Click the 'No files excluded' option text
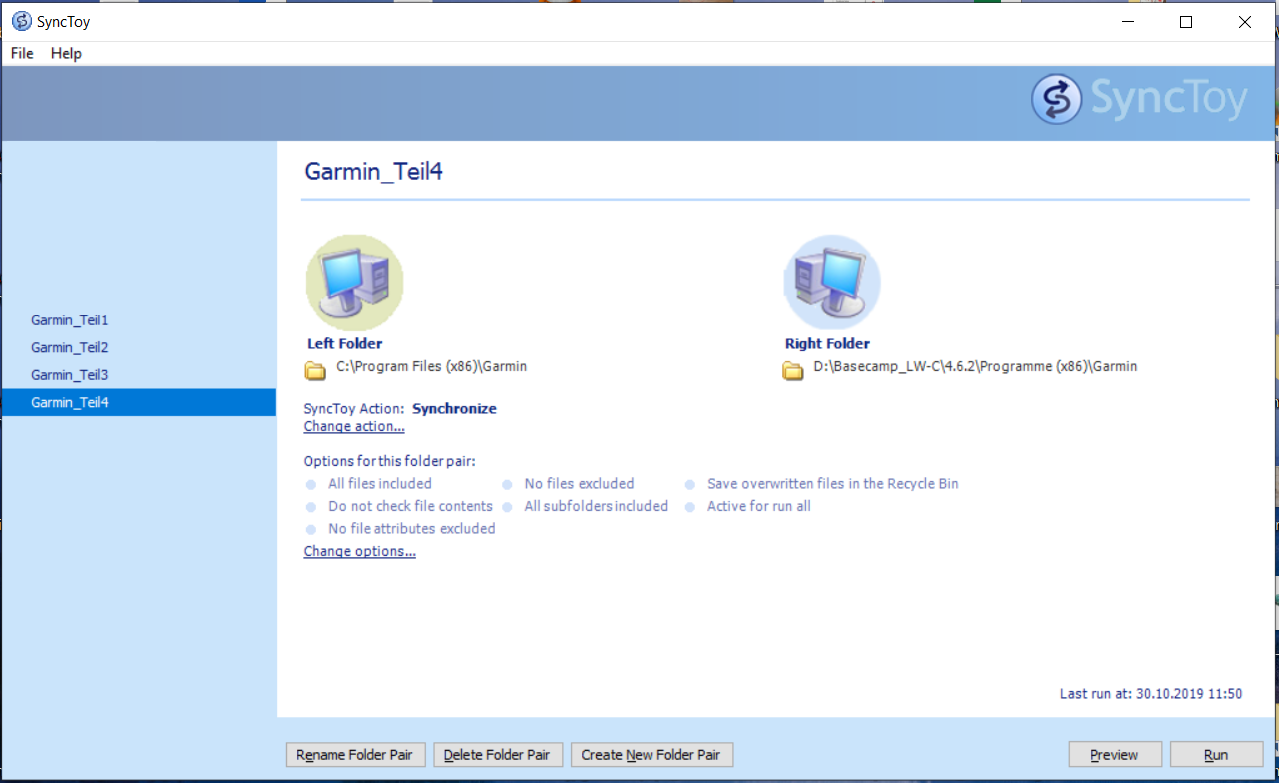 579,483
